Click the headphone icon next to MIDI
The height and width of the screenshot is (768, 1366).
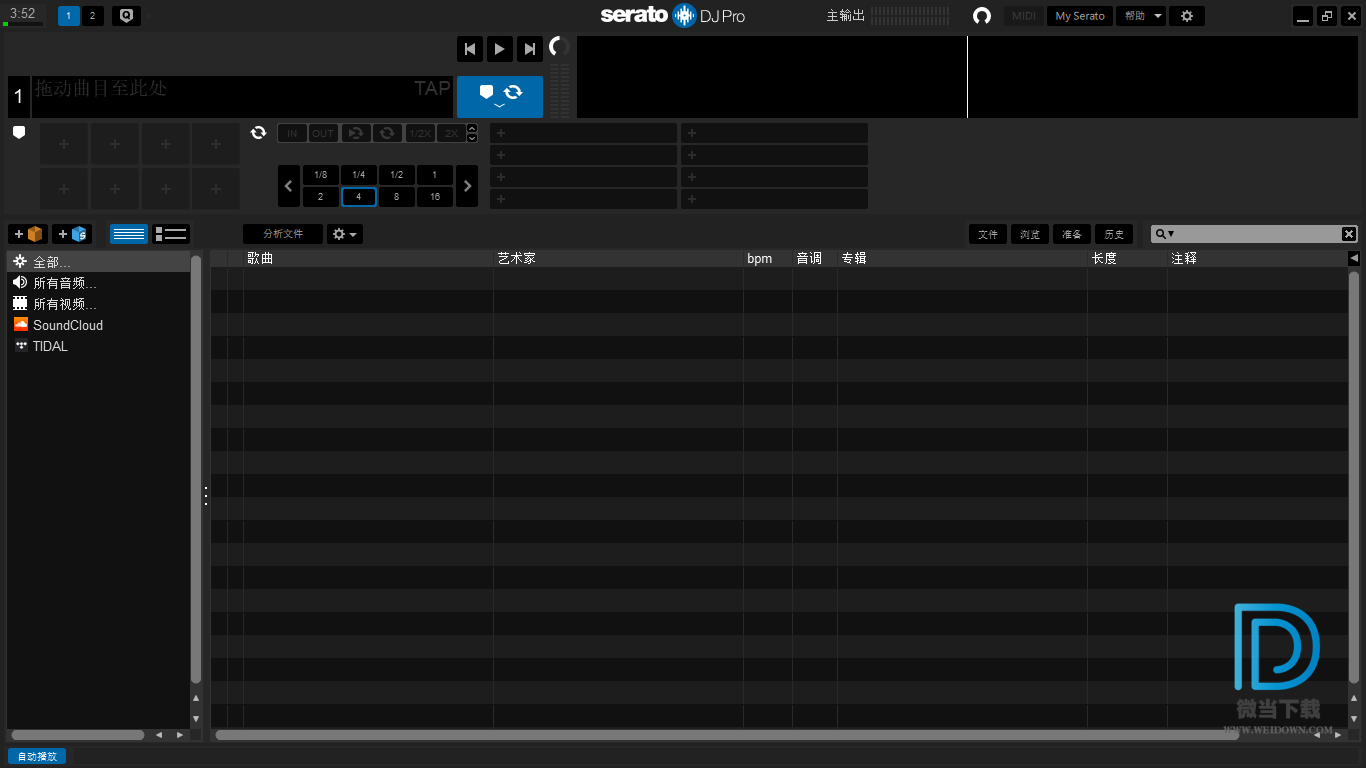click(x=982, y=16)
